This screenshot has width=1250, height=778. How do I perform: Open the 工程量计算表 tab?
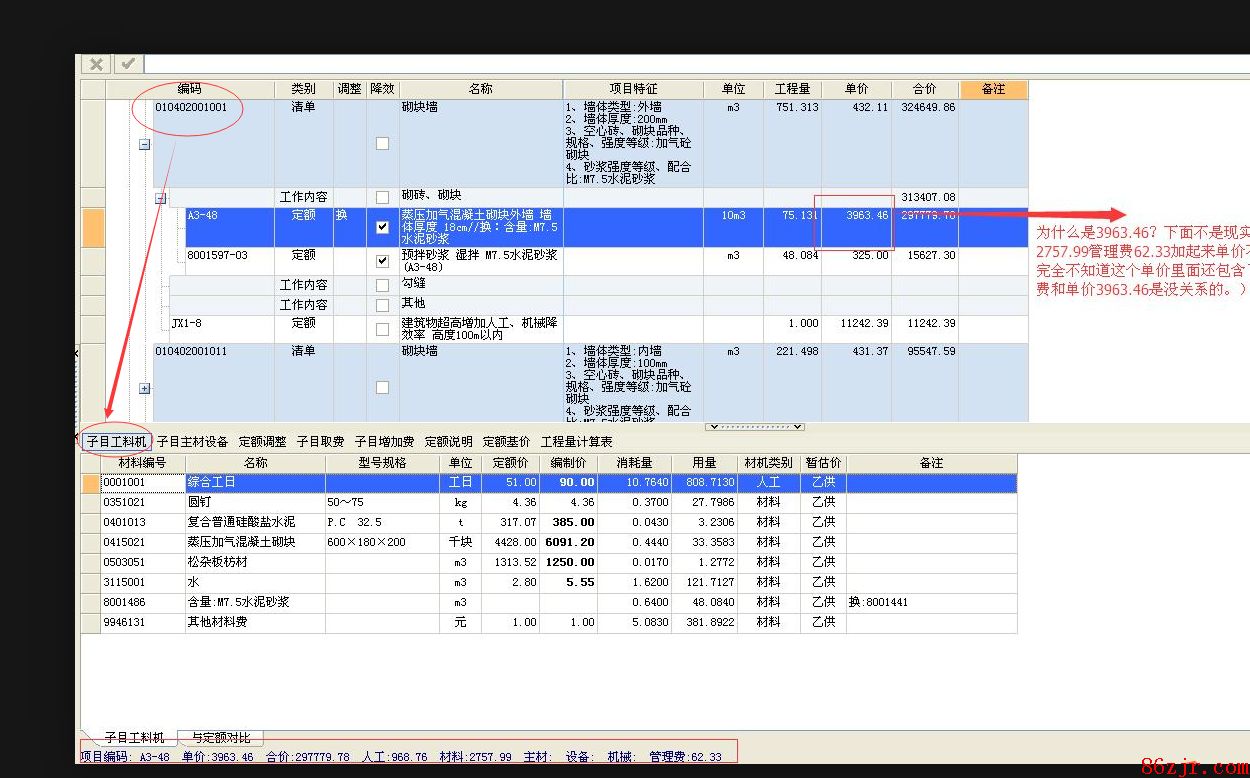[576, 441]
